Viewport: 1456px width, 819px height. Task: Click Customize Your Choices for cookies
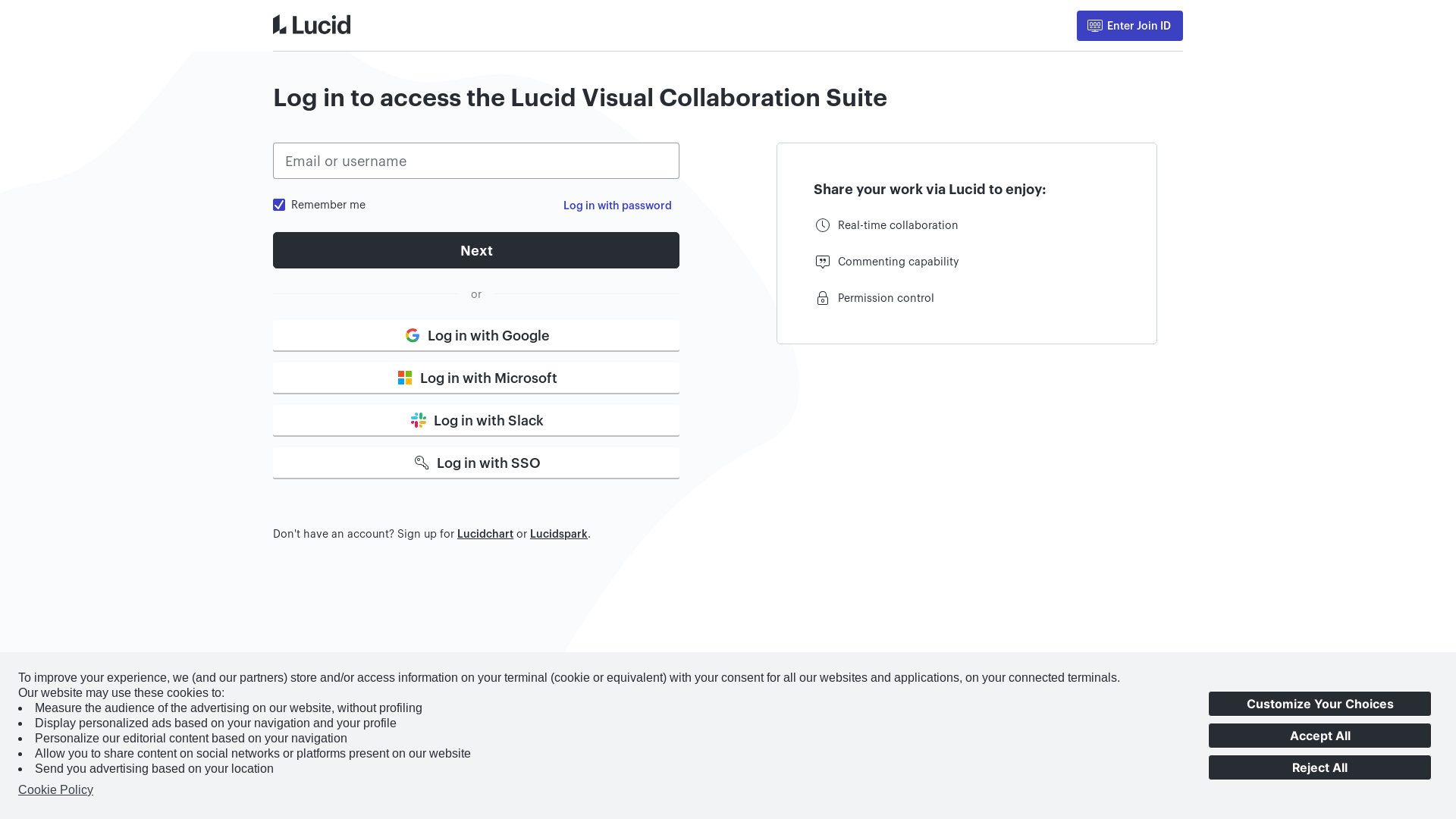pos(1319,704)
